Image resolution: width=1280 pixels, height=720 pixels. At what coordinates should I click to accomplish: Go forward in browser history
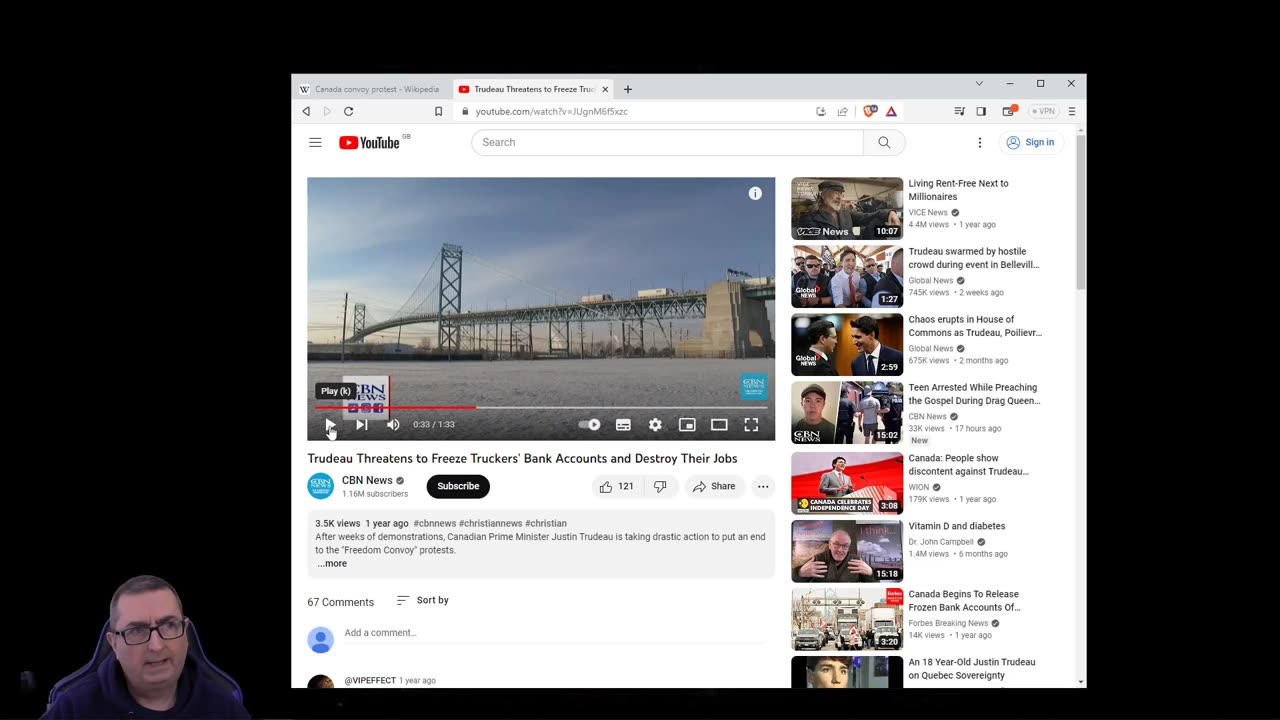pyautogui.click(x=327, y=111)
